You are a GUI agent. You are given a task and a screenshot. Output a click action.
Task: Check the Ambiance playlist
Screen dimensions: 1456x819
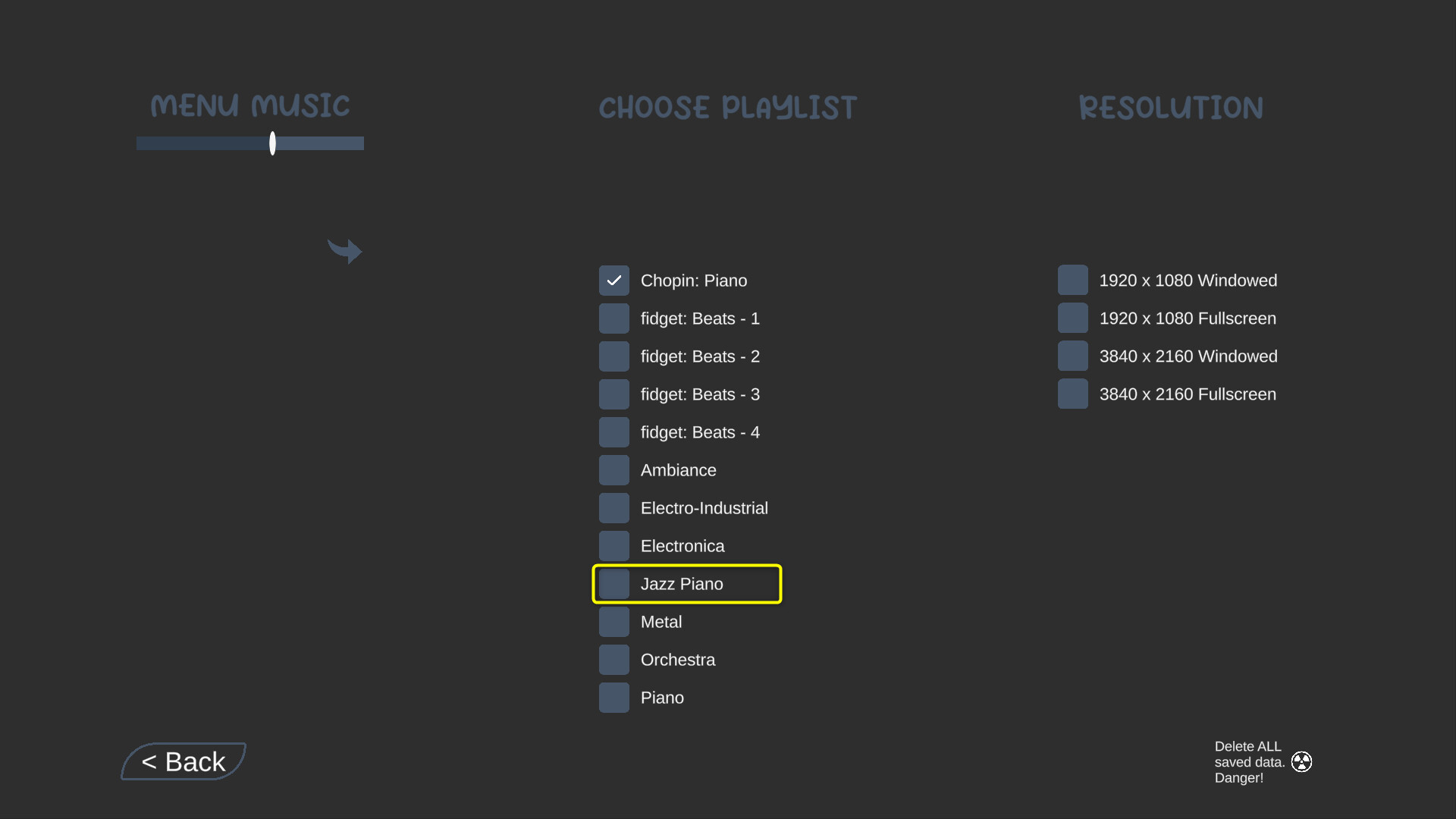click(x=614, y=469)
